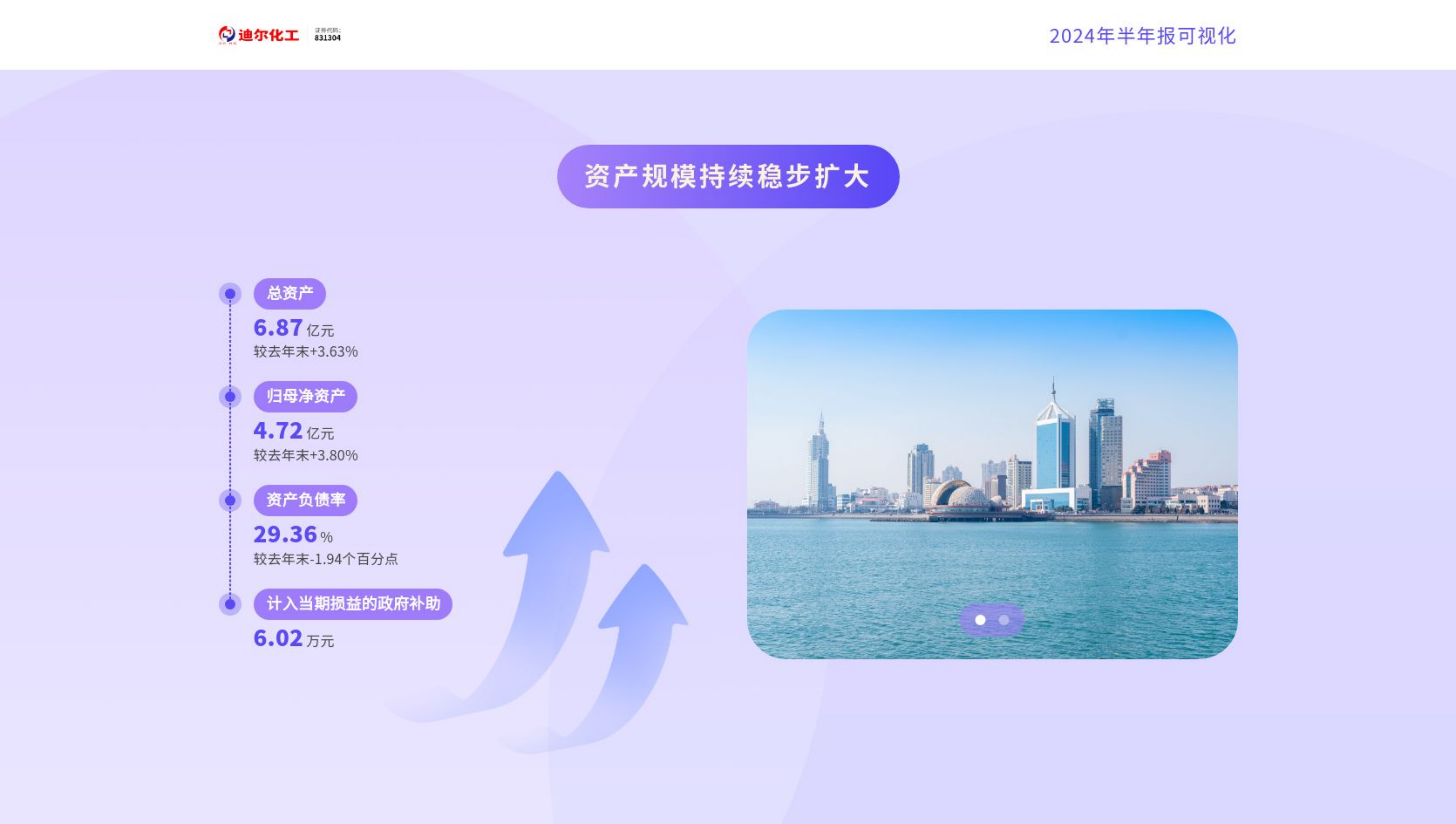The height and width of the screenshot is (824, 1456).
Task: Select the 政府补助 timeline dot
Action: coord(230,604)
